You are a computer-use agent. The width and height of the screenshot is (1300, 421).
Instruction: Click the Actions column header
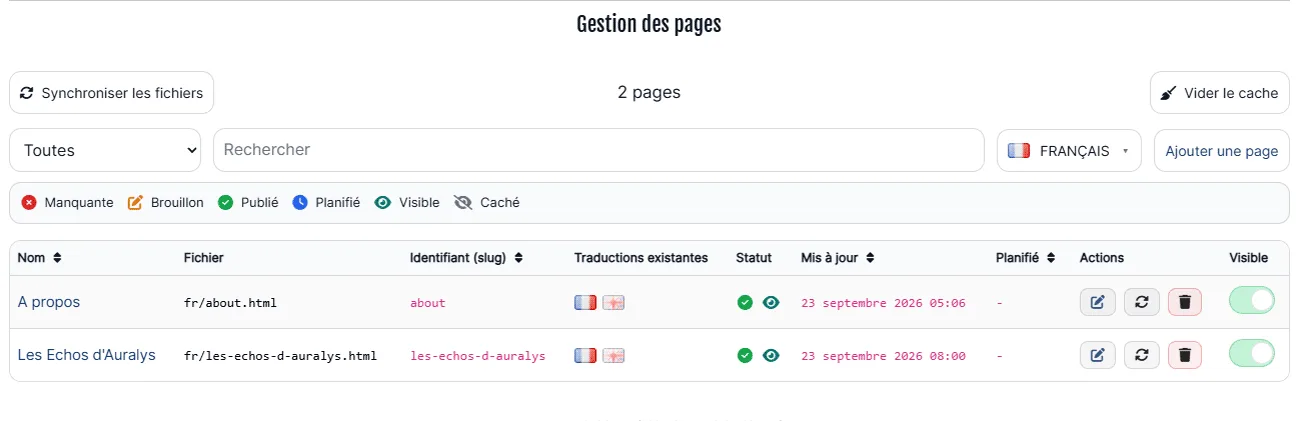coord(1102,258)
